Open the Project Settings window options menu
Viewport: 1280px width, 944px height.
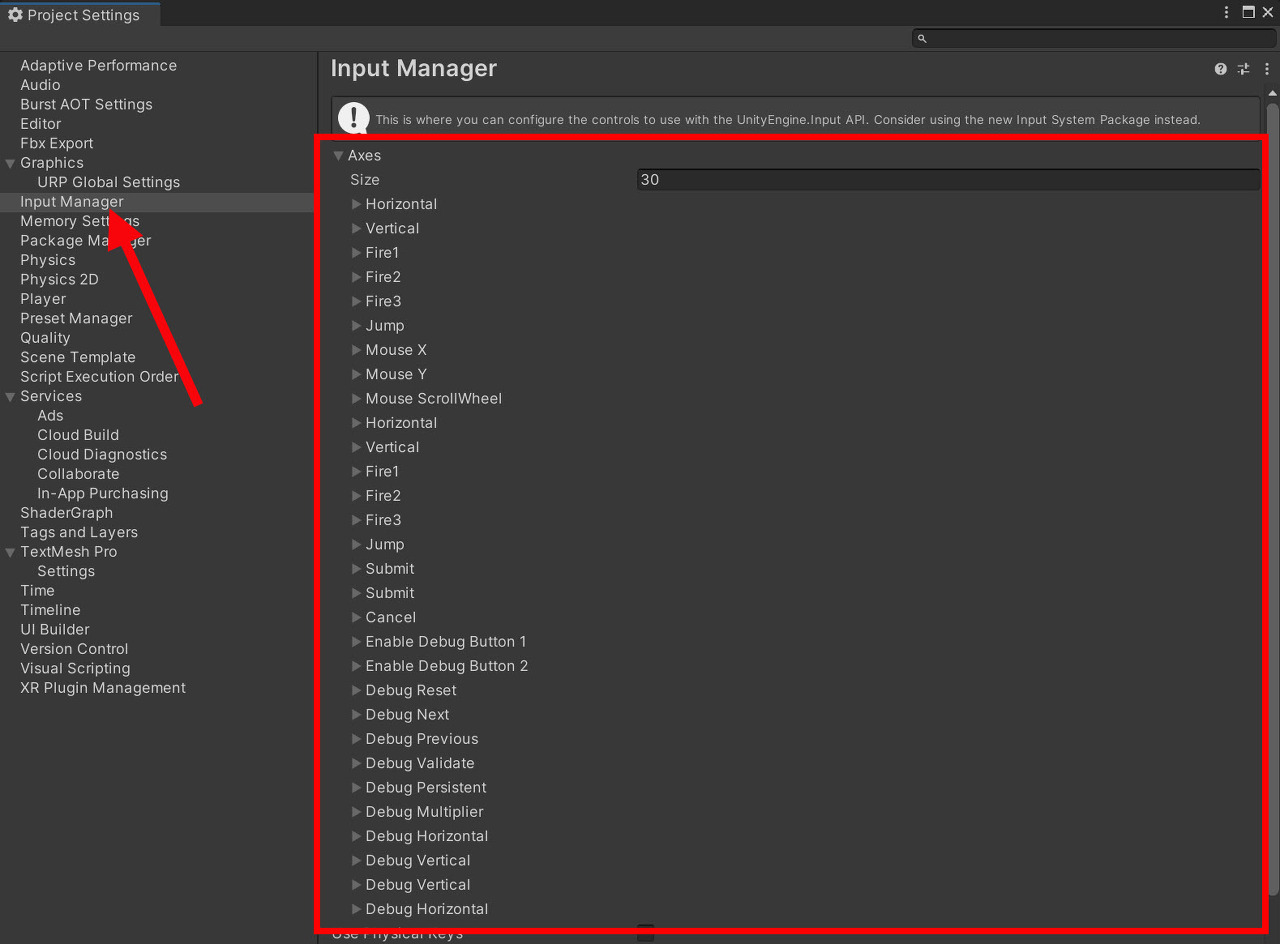(1226, 13)
